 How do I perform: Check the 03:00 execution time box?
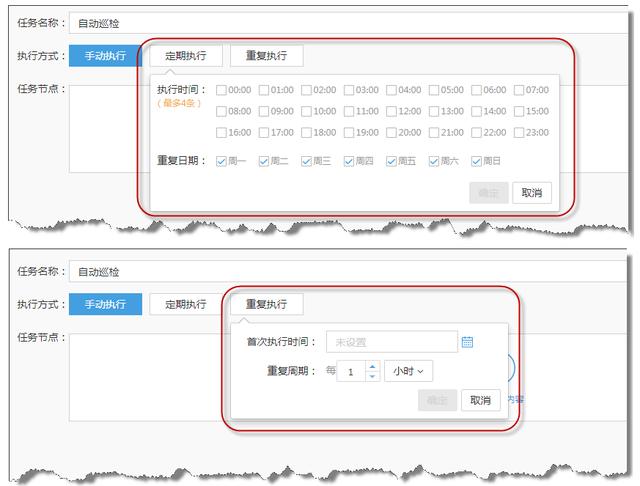[x=349, y=90]
